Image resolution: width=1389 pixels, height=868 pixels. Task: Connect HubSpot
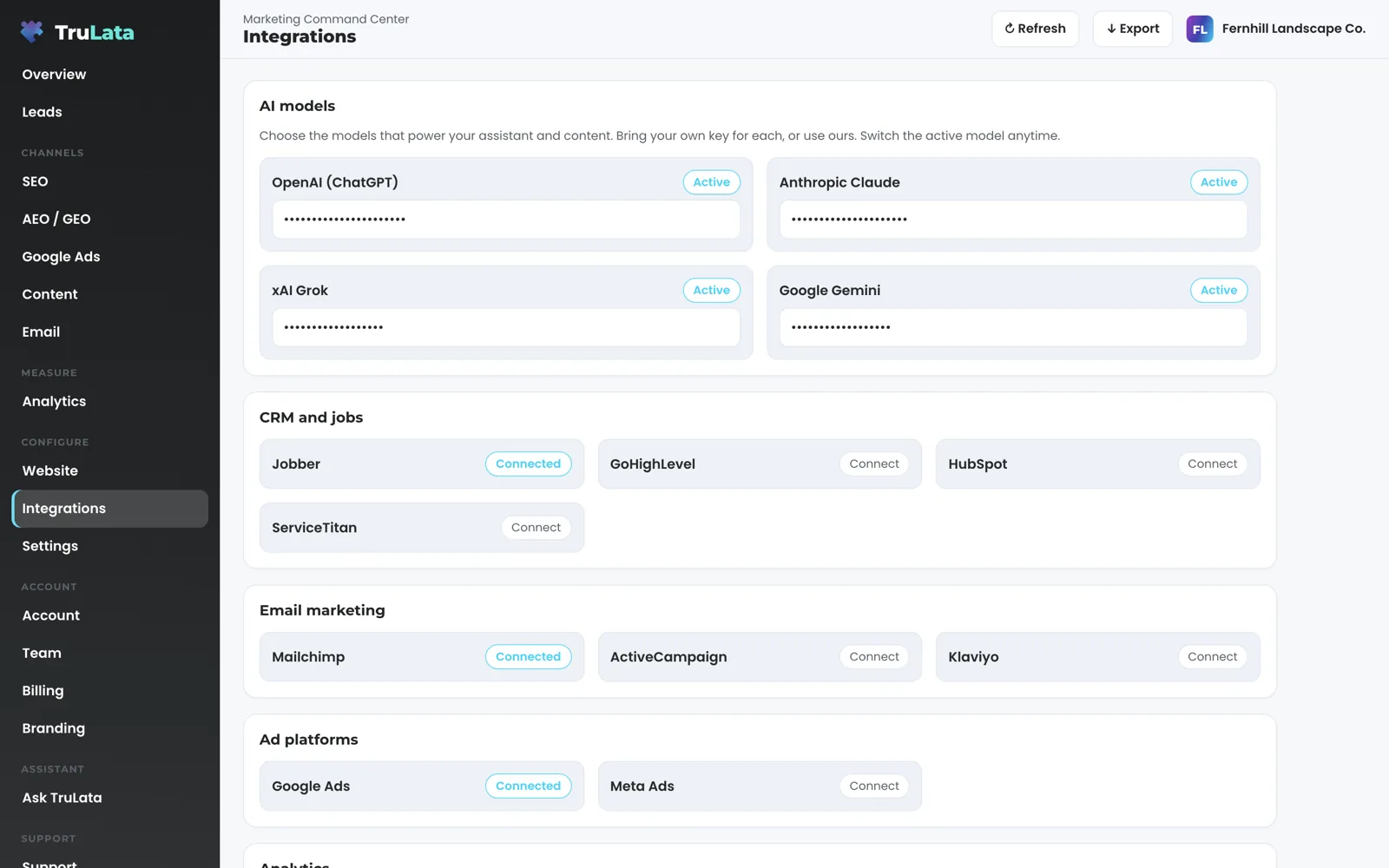tap(1212, 464)
